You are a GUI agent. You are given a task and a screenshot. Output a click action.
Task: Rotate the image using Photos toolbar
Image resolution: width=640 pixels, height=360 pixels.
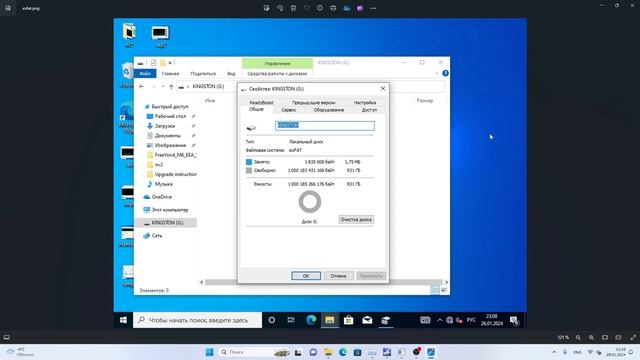(x=280, y=8)
